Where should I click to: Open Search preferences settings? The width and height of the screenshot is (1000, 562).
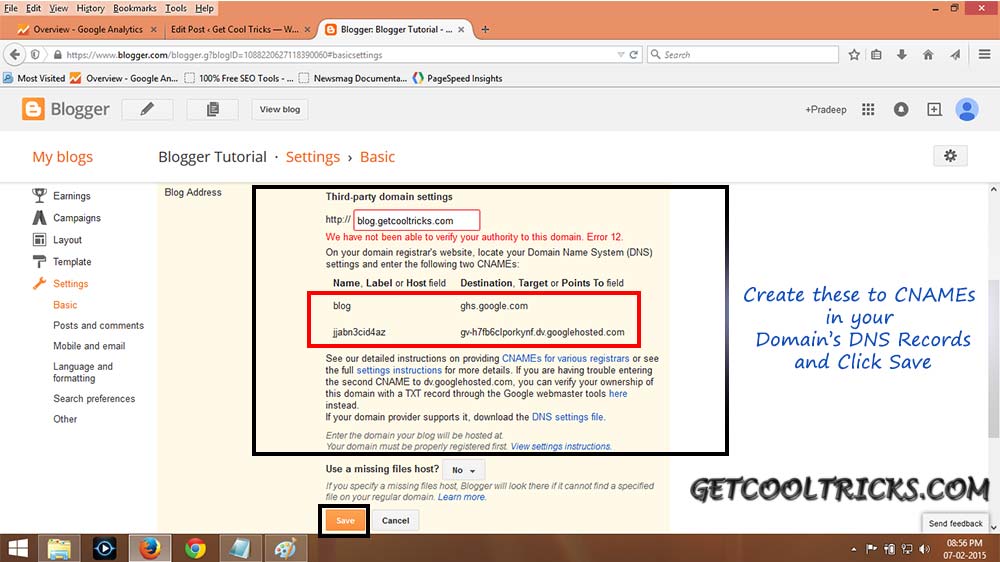point(94,399)
